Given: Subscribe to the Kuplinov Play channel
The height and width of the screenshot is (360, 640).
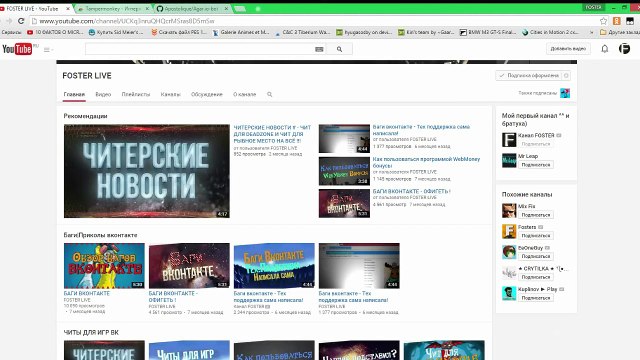Looking at the screenshot, I should [536, 298].
